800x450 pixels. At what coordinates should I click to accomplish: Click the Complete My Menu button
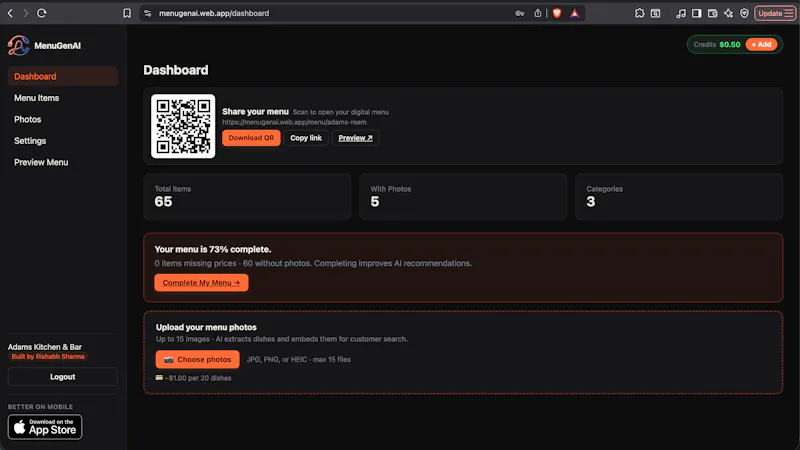coord(201,283)
